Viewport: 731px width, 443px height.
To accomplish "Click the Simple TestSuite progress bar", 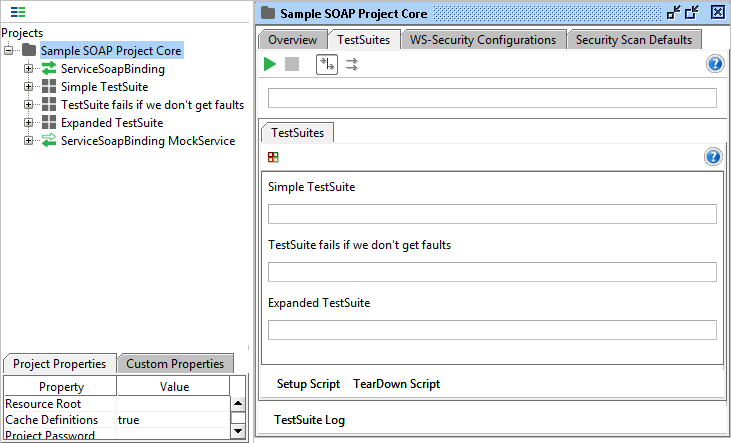I will [x=492, y=214].
